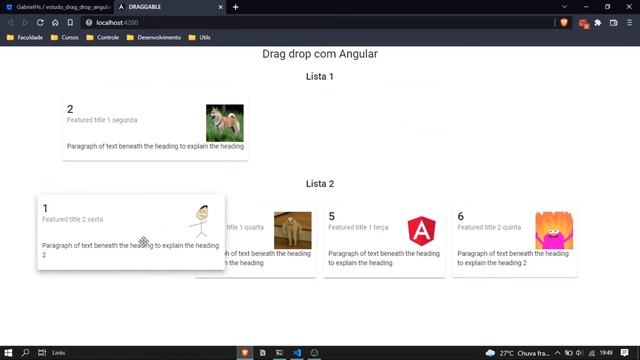Click 'Featured title 2 quinta' subtitle

[489, 227]
